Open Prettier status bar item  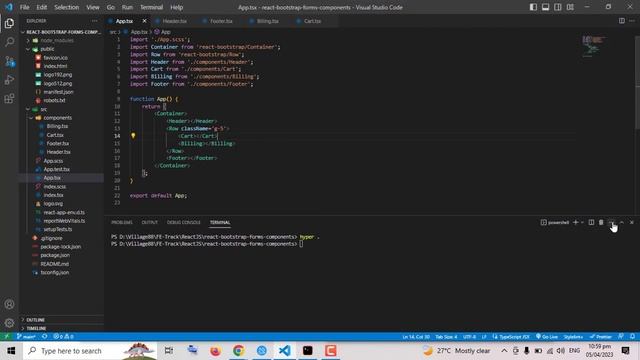point(601,336)
